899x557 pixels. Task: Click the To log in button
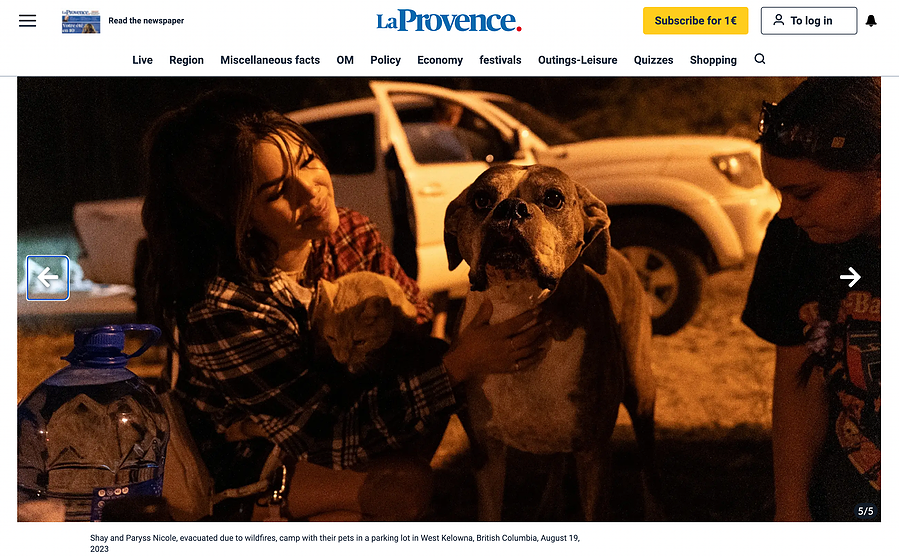click(809, 21)
